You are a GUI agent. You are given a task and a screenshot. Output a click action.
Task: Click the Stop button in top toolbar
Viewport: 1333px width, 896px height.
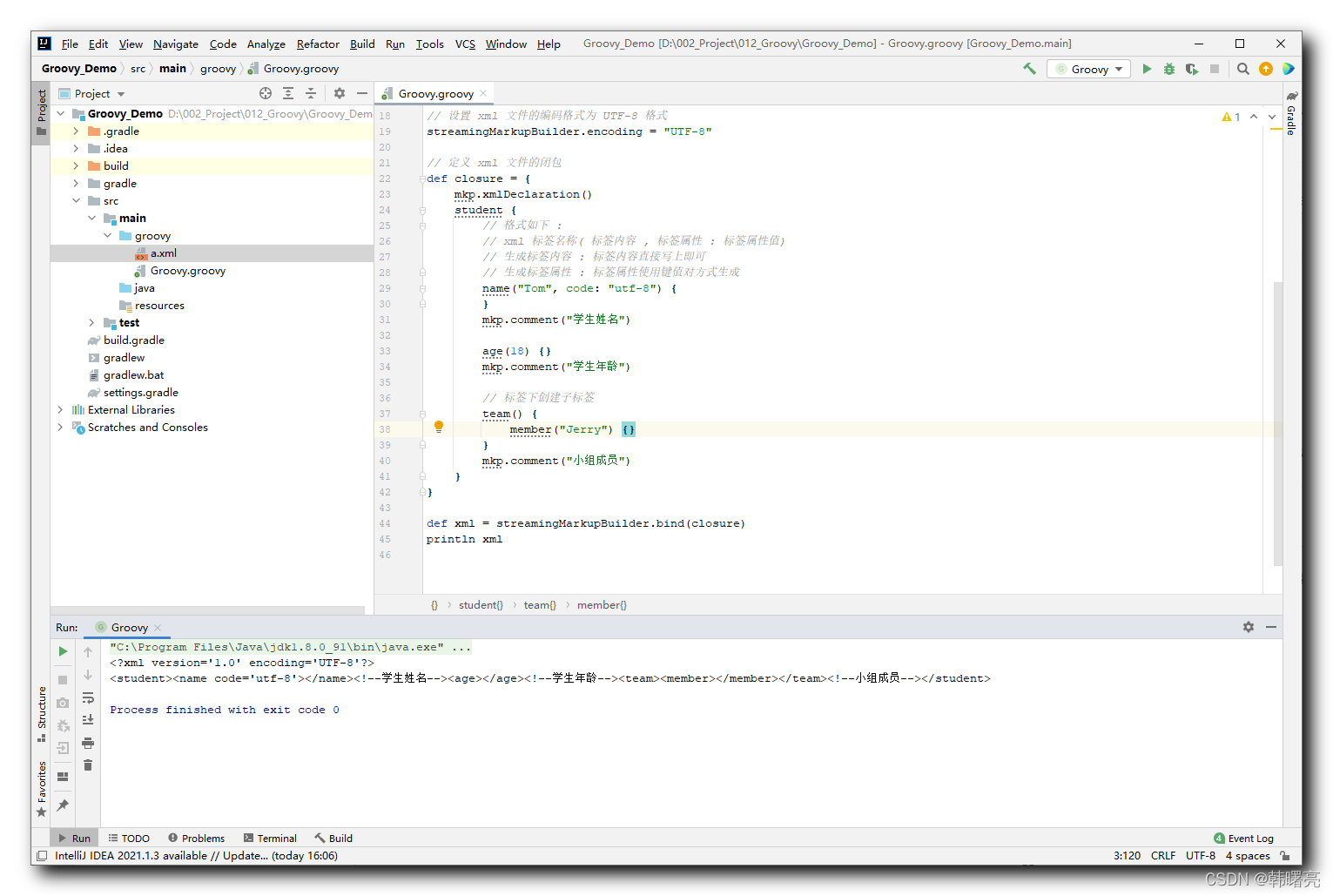[1215, 69]
